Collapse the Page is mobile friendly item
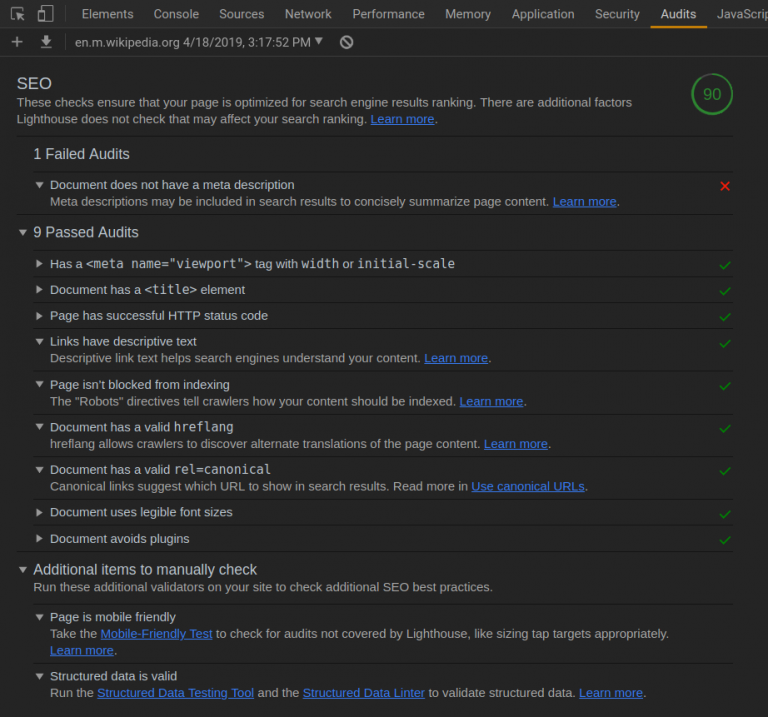This screenshot has height=717, width=768. (x=40, y=617)
